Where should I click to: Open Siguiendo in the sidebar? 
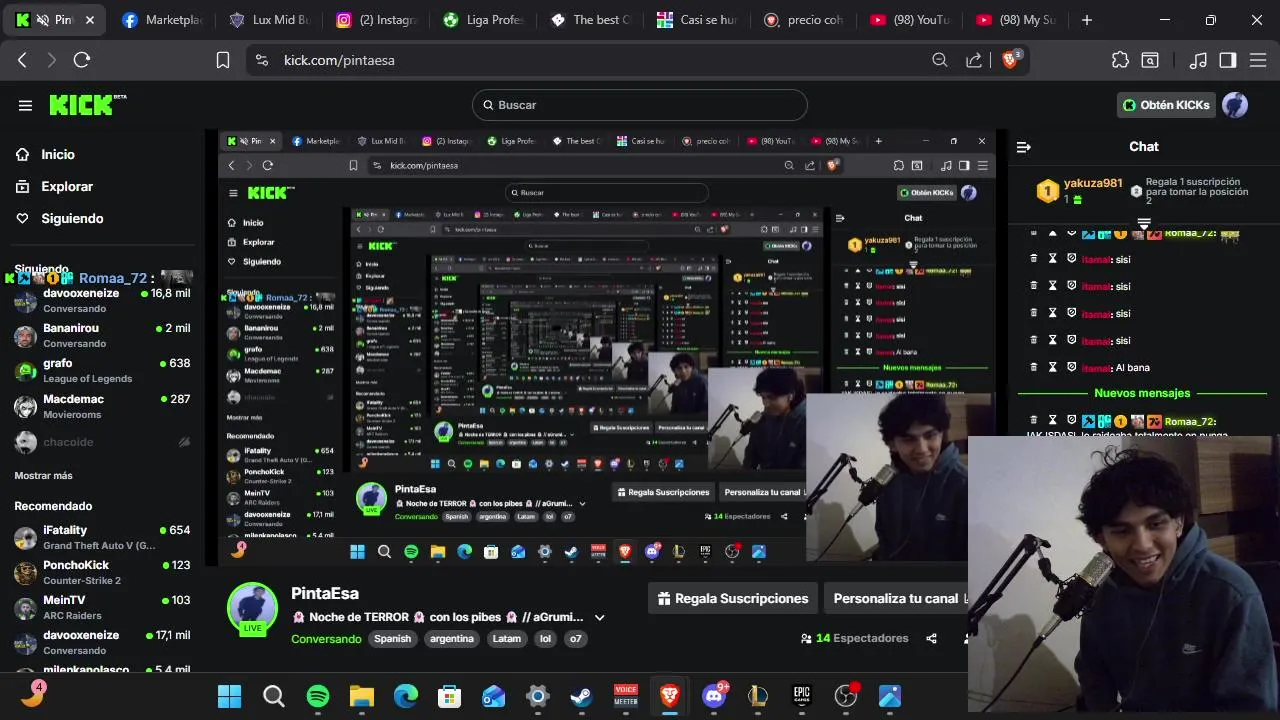point(72,218)
